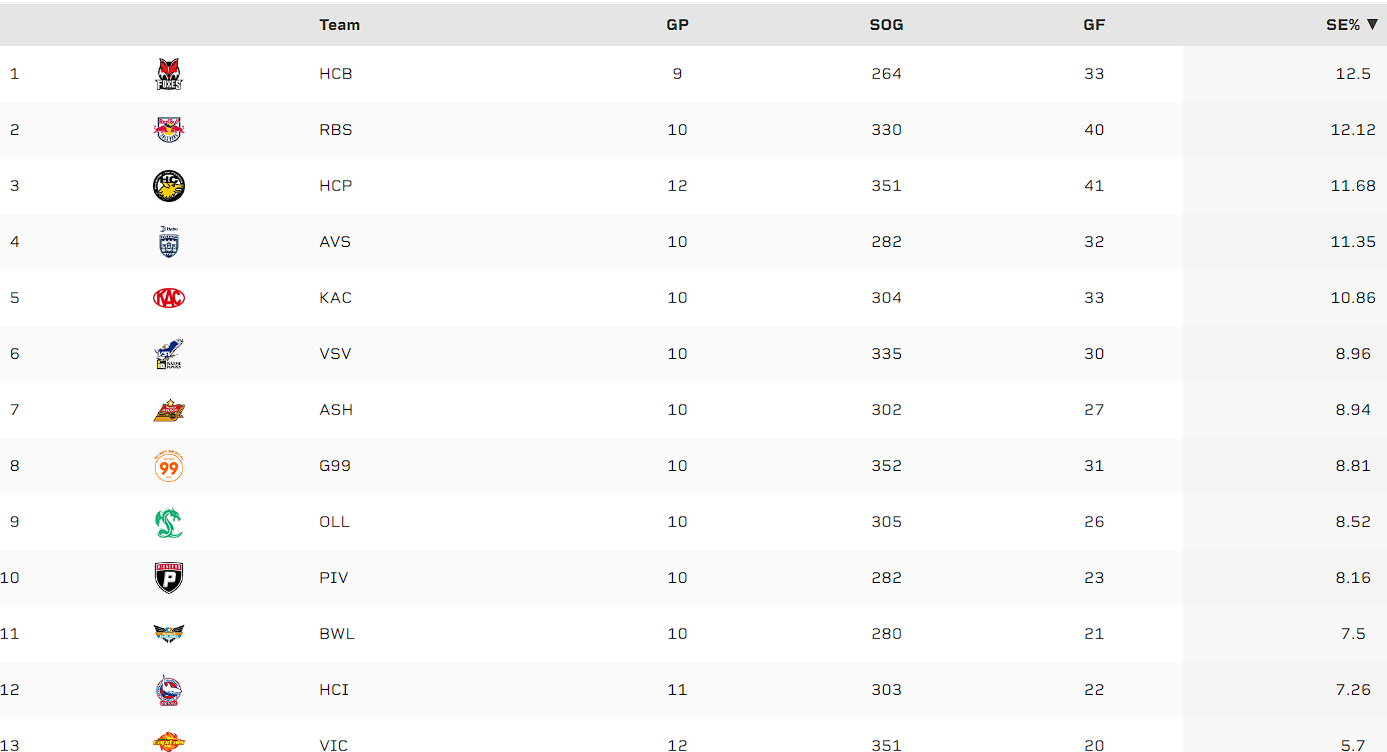
Task: Open the HCB team name link
Action: pyautogui.click(x=336, y=74)
